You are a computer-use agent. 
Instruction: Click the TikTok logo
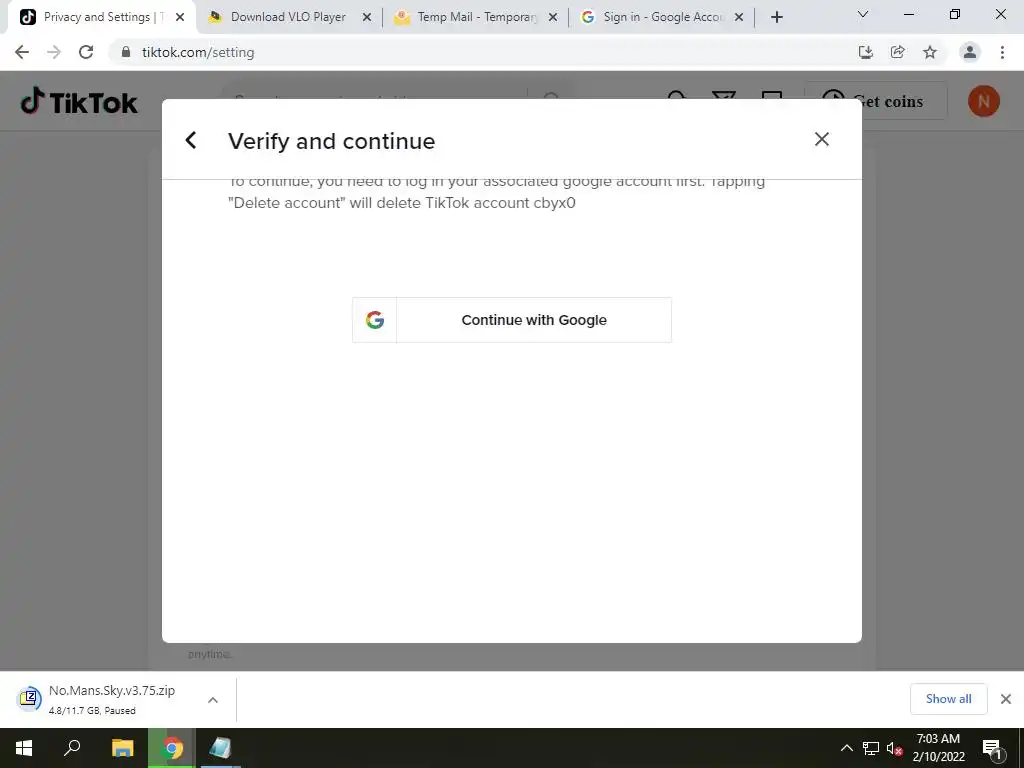[79, 101]
